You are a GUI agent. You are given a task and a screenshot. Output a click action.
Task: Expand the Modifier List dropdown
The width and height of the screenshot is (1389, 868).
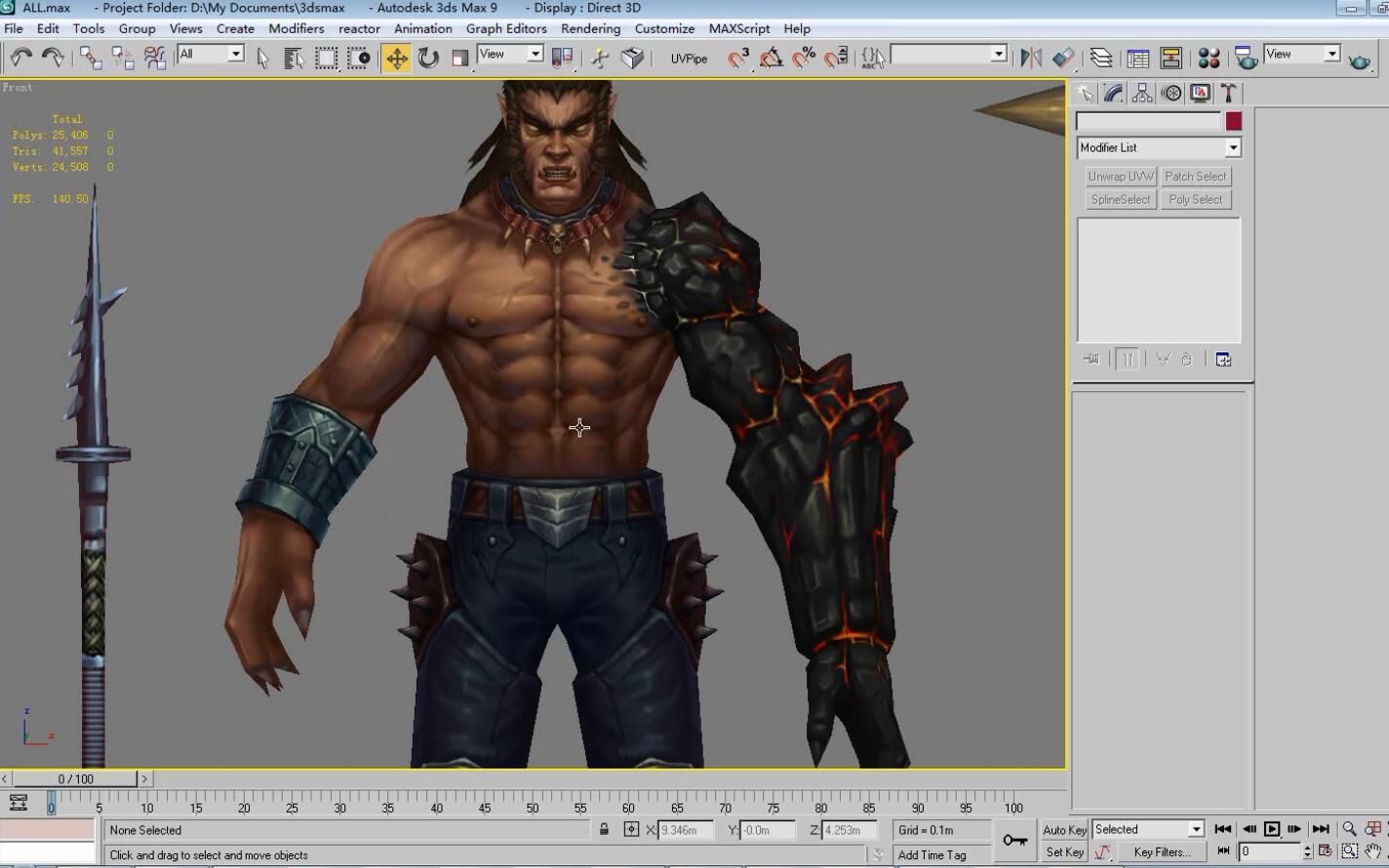coord(1233,147)
